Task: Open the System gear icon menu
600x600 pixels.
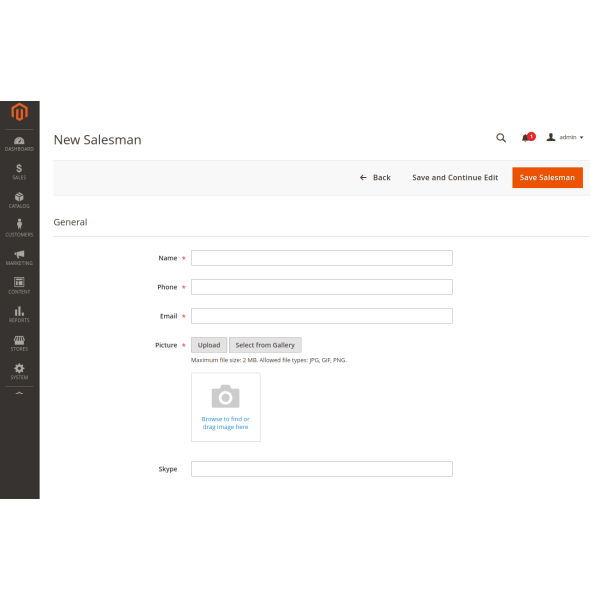Action: pyautogui.click(x=19, y=371)
